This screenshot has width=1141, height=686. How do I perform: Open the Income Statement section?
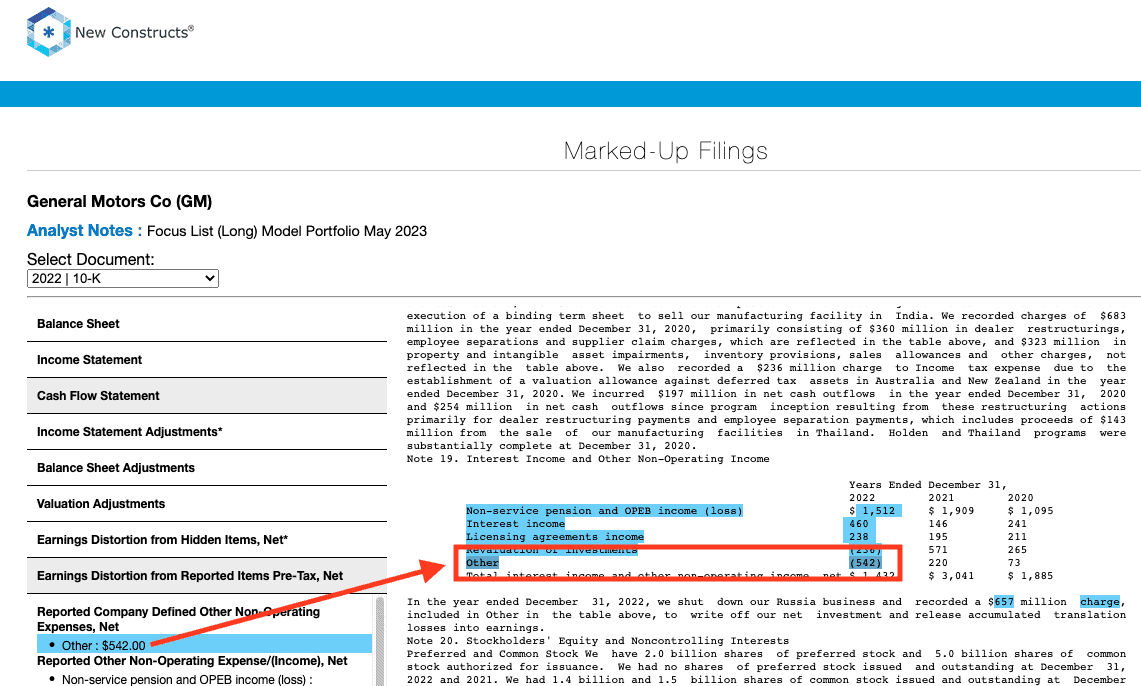click(207, 360)
